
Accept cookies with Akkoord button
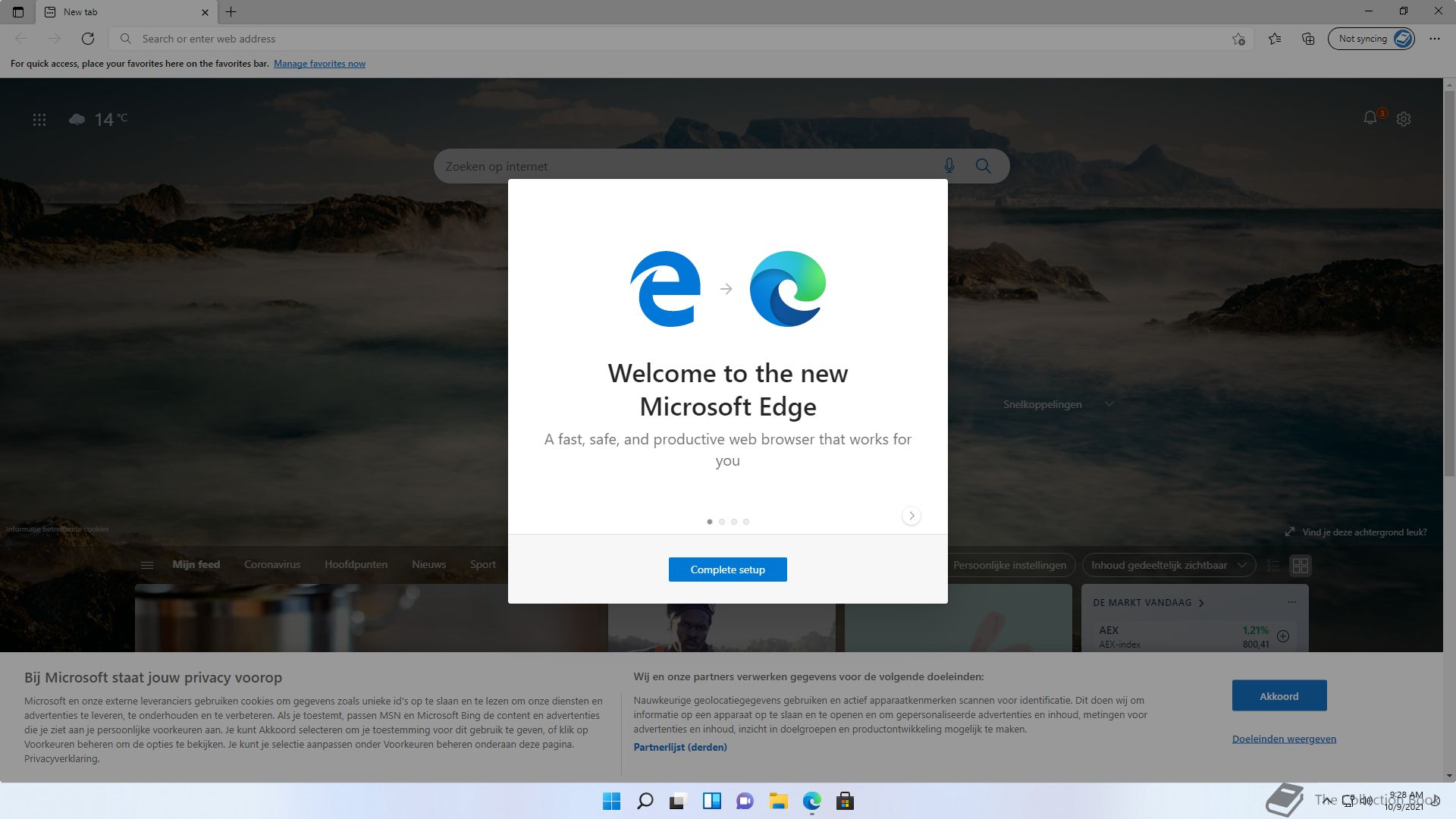[1279, 695]
